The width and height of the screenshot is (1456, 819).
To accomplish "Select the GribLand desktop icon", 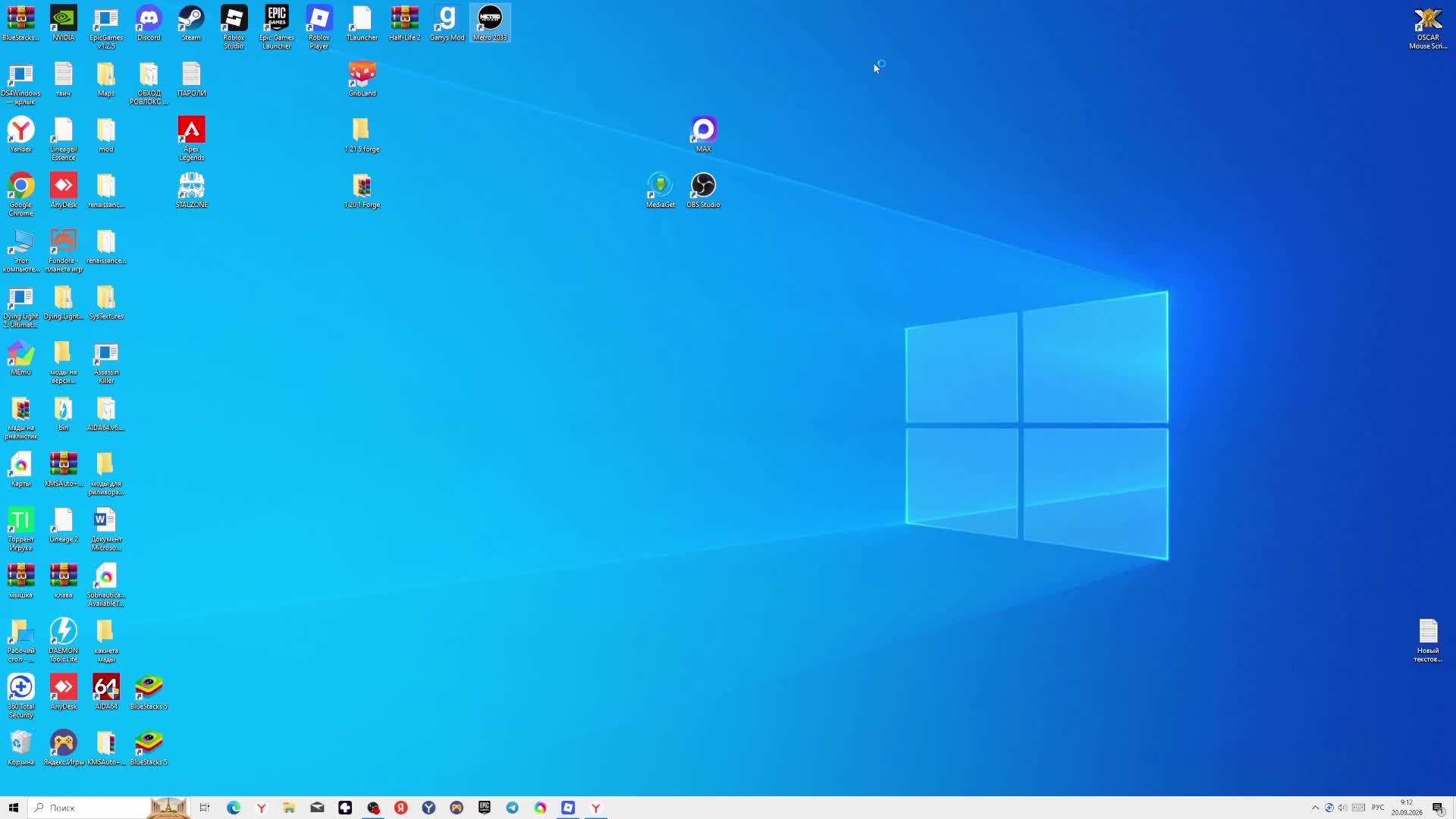I will pos(362,79).
